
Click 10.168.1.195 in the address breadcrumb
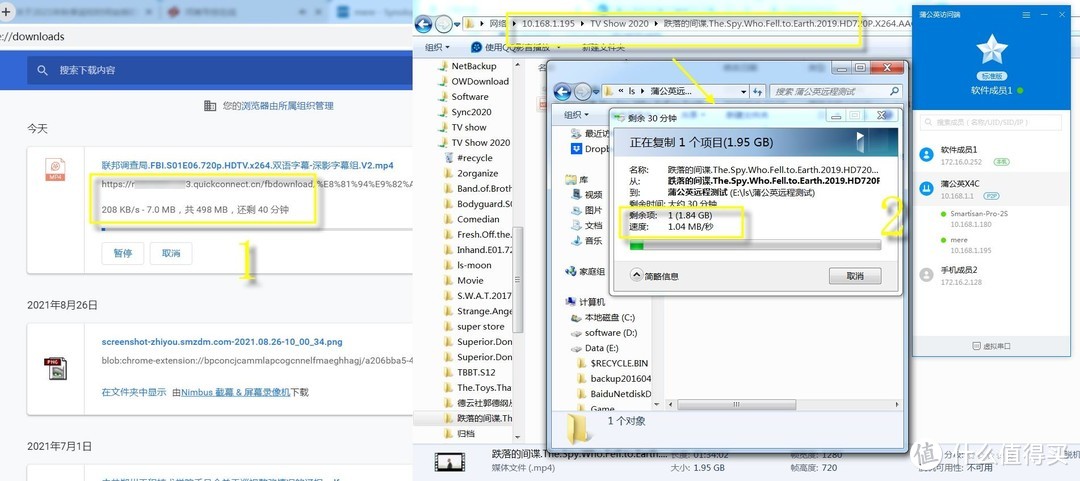(548, 23)
